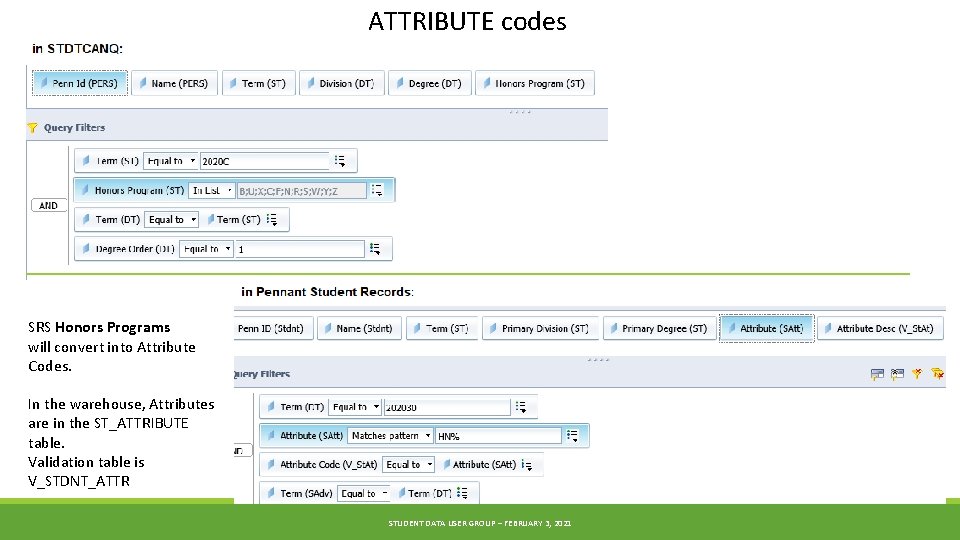960x540 pixels.
Task: Open values list icon beside 202030
Action: pos(521,407)
